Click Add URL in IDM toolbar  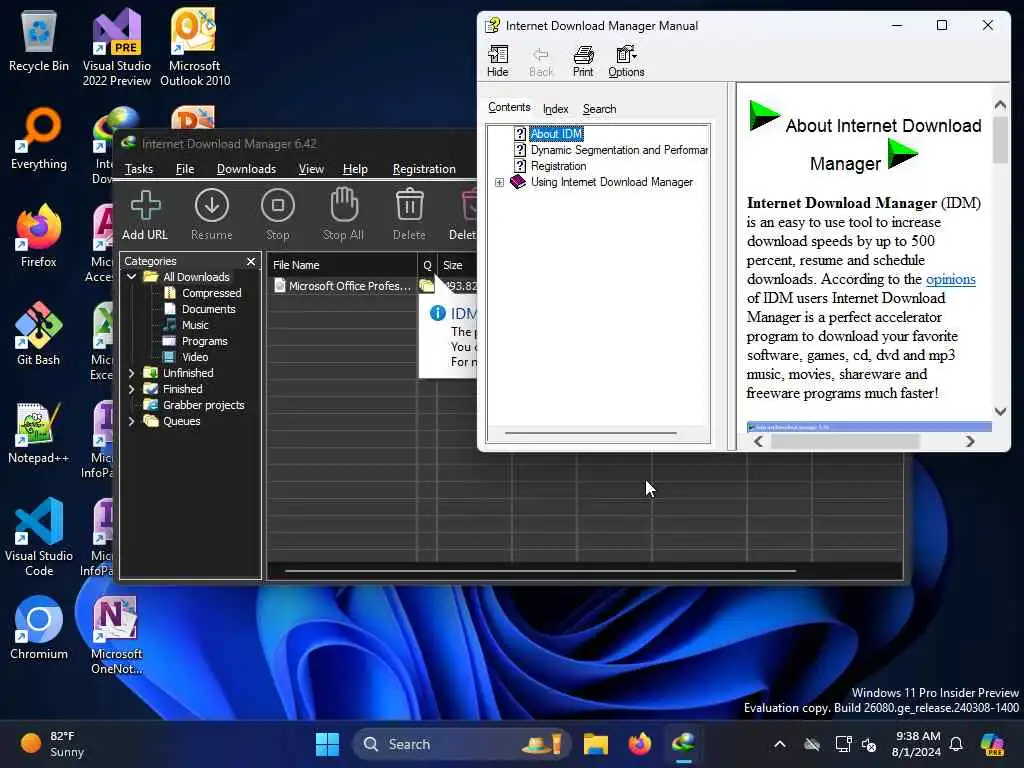tap(145, 215)
